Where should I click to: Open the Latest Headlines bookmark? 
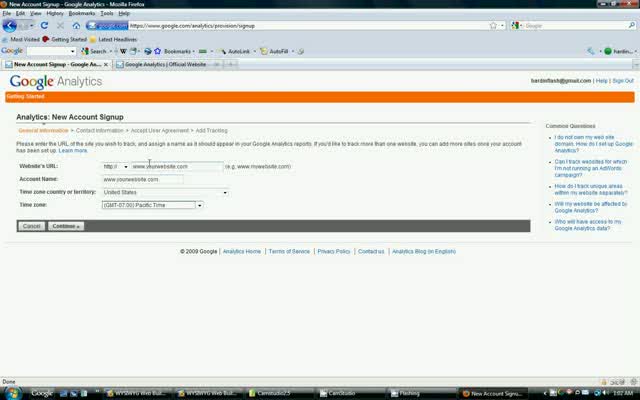point(113,39)
